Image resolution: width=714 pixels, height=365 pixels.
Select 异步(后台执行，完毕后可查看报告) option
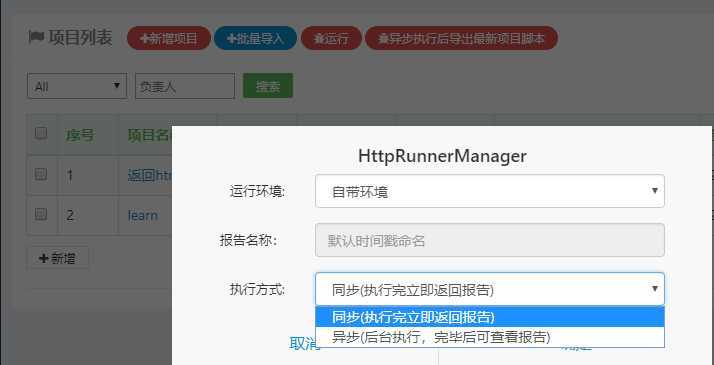point(490,337)
